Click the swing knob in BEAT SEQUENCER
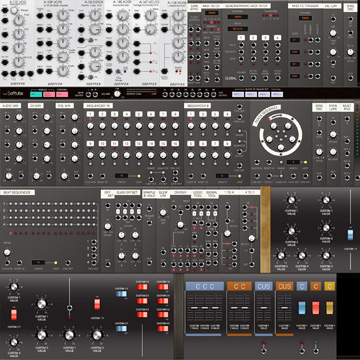The image size is (360, 360). click(7, 252)
